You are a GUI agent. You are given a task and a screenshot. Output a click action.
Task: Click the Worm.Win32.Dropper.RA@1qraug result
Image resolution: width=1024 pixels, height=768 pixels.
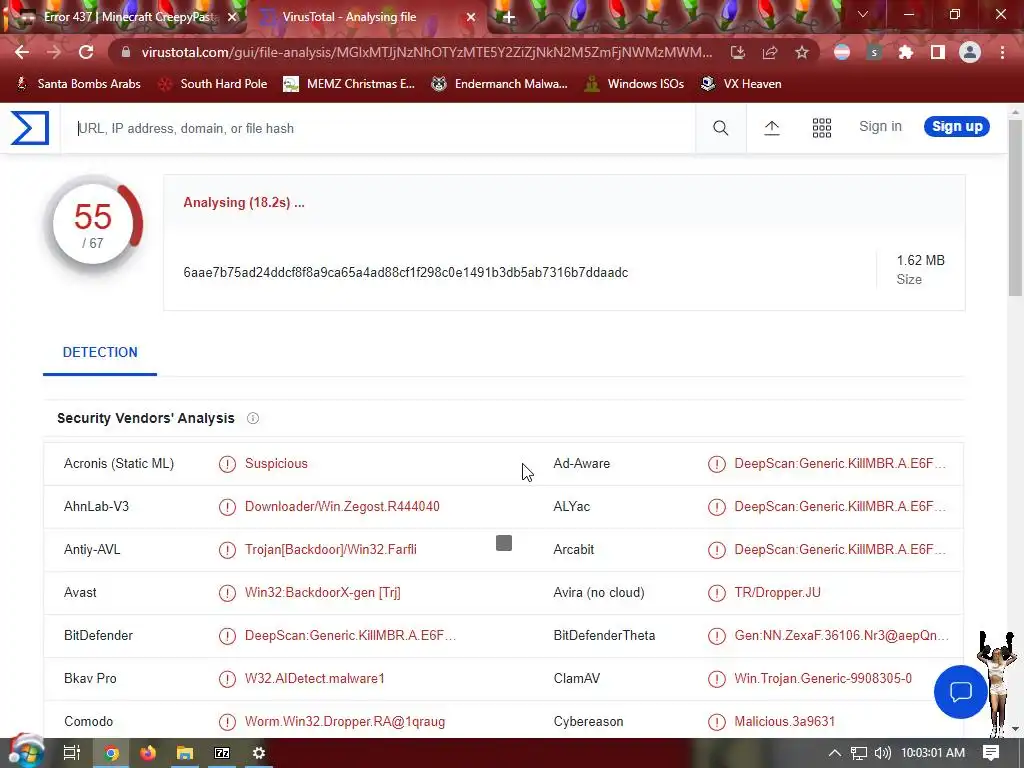(x=345, y=722)
